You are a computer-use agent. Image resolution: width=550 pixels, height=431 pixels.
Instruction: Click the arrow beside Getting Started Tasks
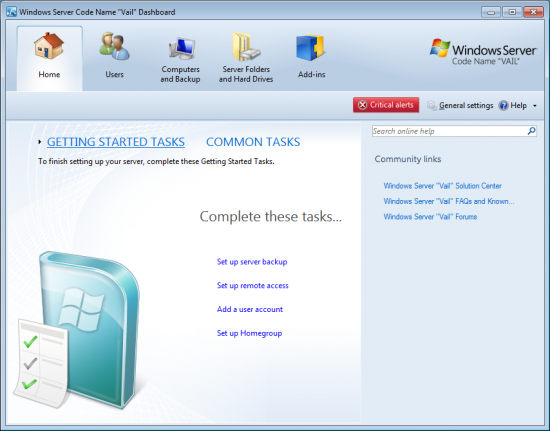pyautogui.click(x=40, y=142)
